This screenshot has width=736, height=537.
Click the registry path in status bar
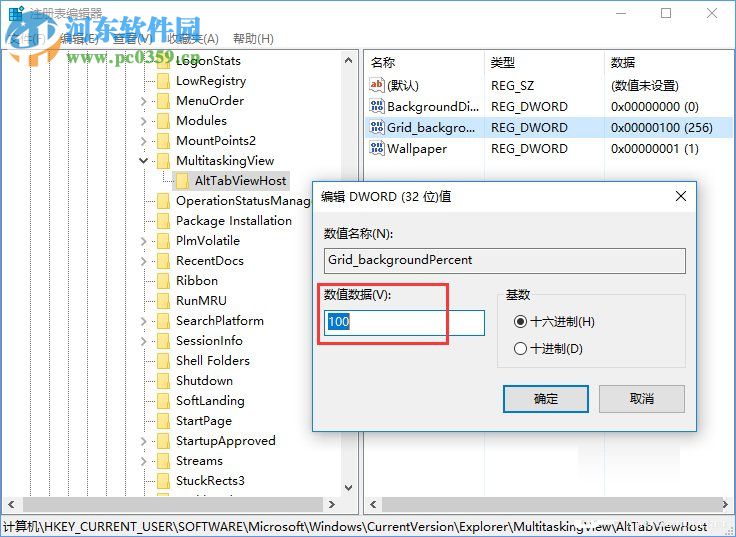pos(355,527)
